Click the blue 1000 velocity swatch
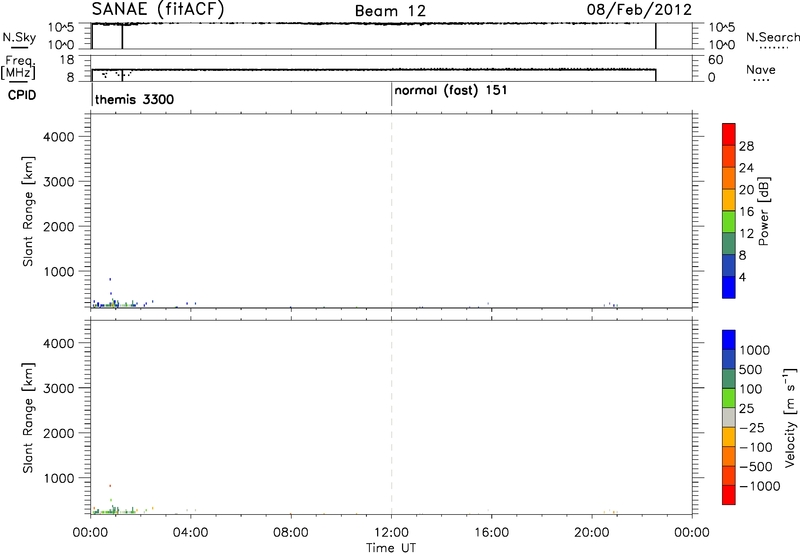This screenshot has height=554, width=800. [x=729, y=340]
